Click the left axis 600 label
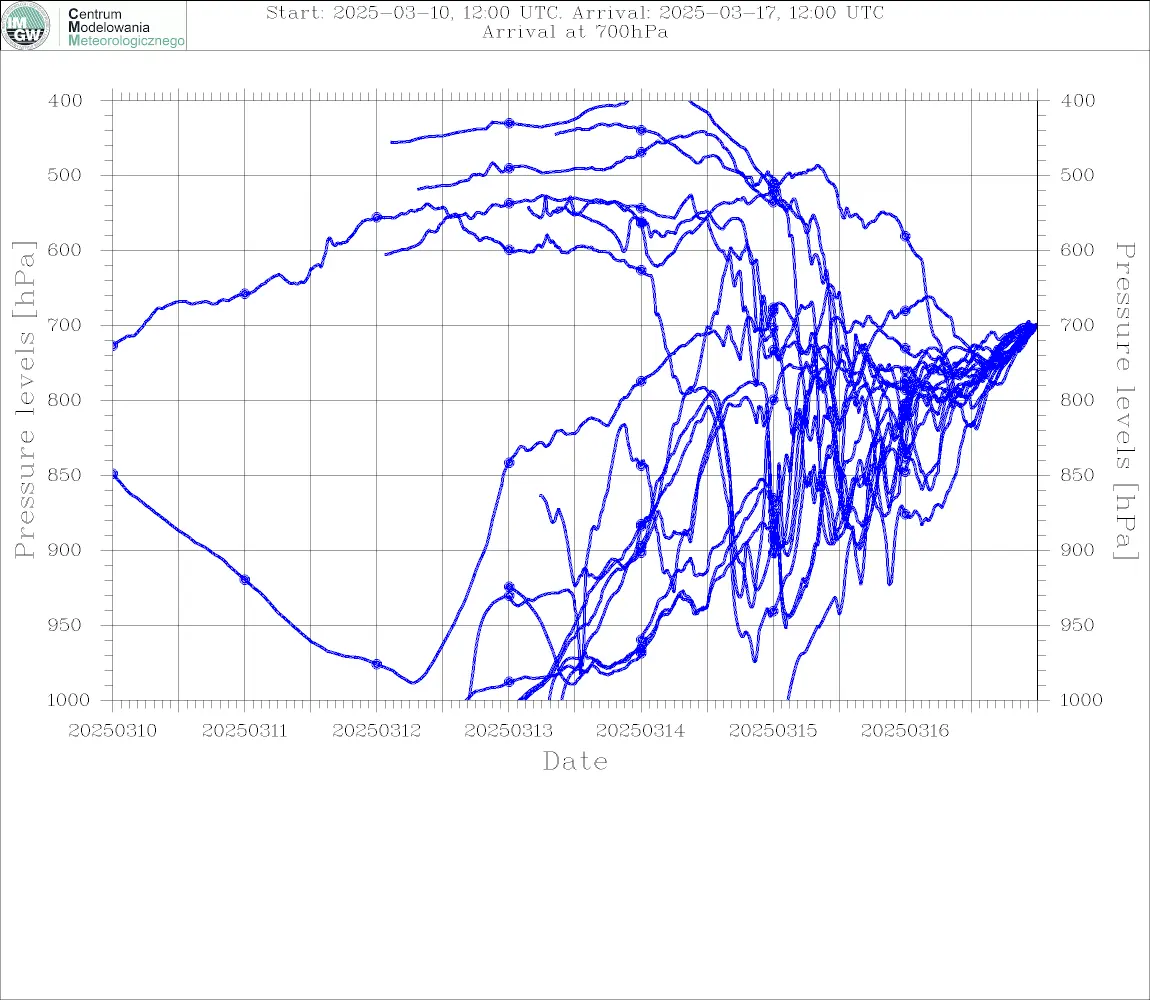Viewport: 1150px width, 1000px height. click(x=65, y=250)
